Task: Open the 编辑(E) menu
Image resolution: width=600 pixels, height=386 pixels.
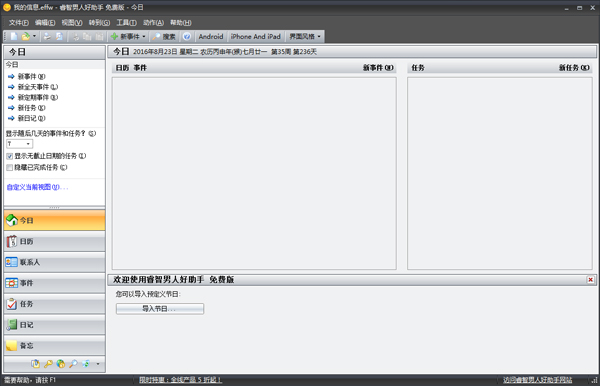Action: click(45, 23)
